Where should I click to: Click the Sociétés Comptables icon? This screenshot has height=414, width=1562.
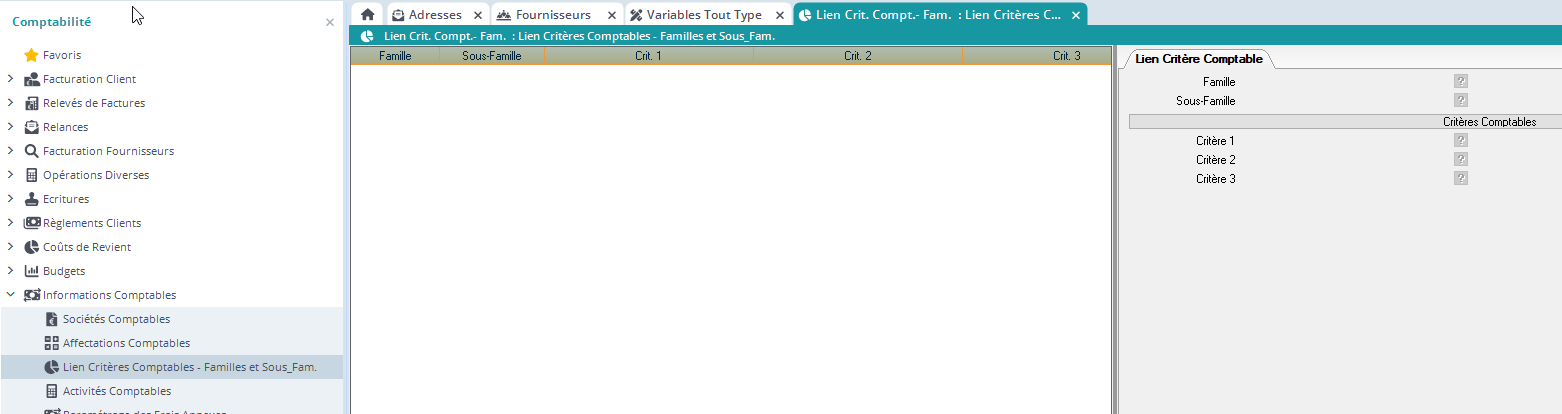tap(52, 319)
